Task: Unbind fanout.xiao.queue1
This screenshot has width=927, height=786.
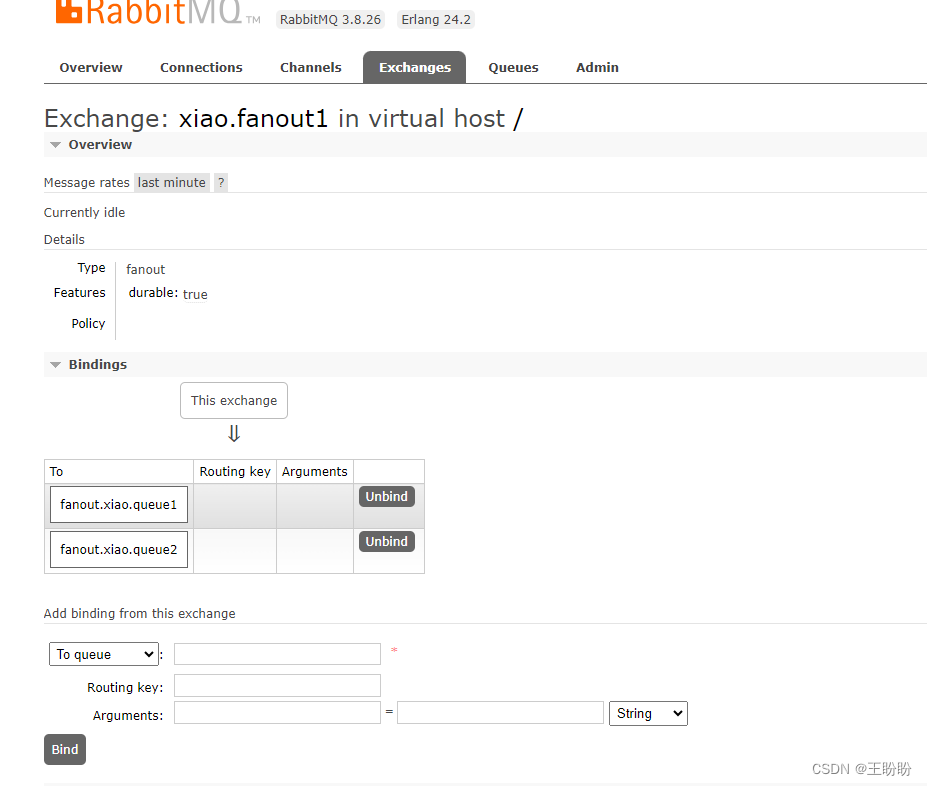Action: [387, 496]
